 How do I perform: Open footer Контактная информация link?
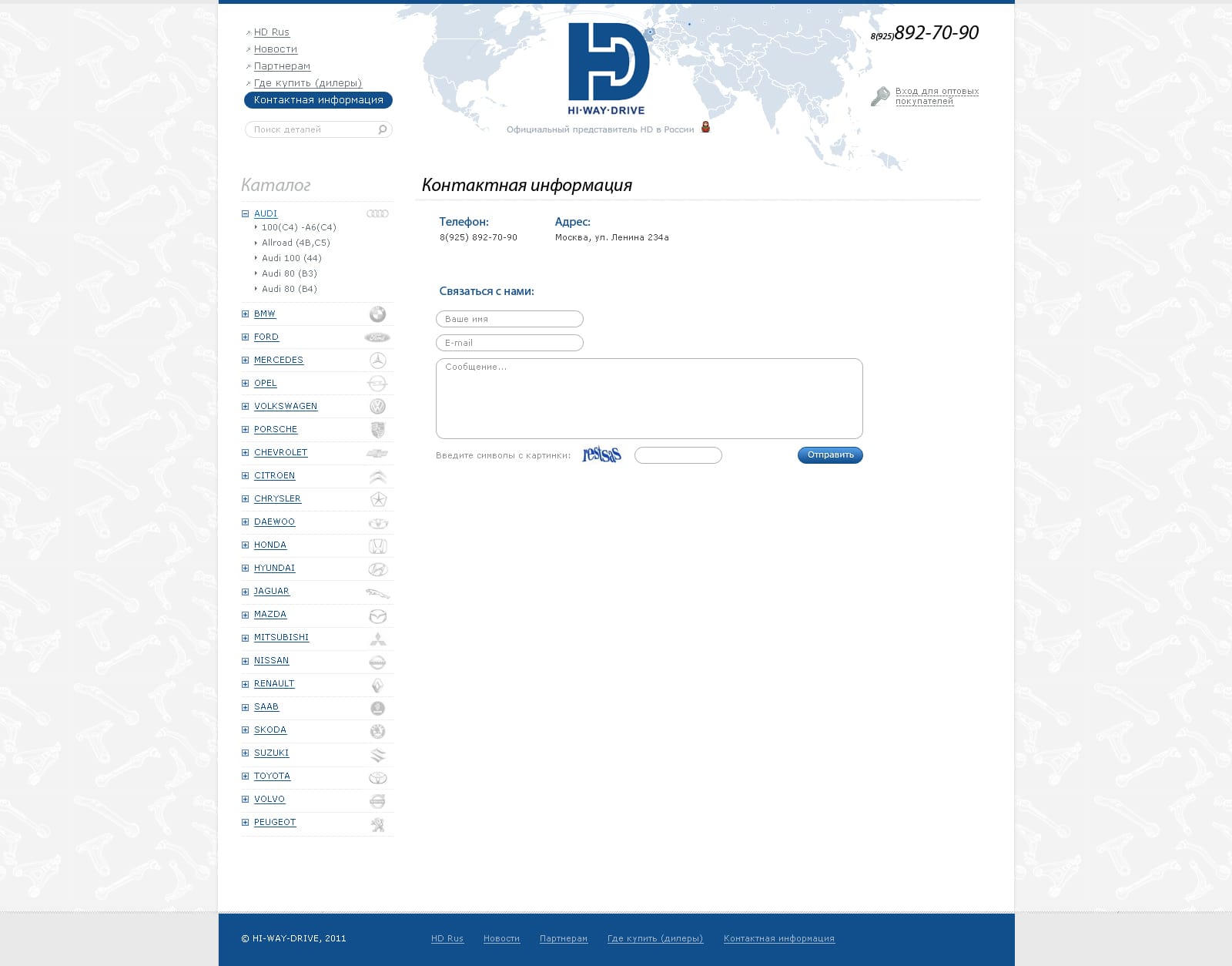(x=778, y=938)
